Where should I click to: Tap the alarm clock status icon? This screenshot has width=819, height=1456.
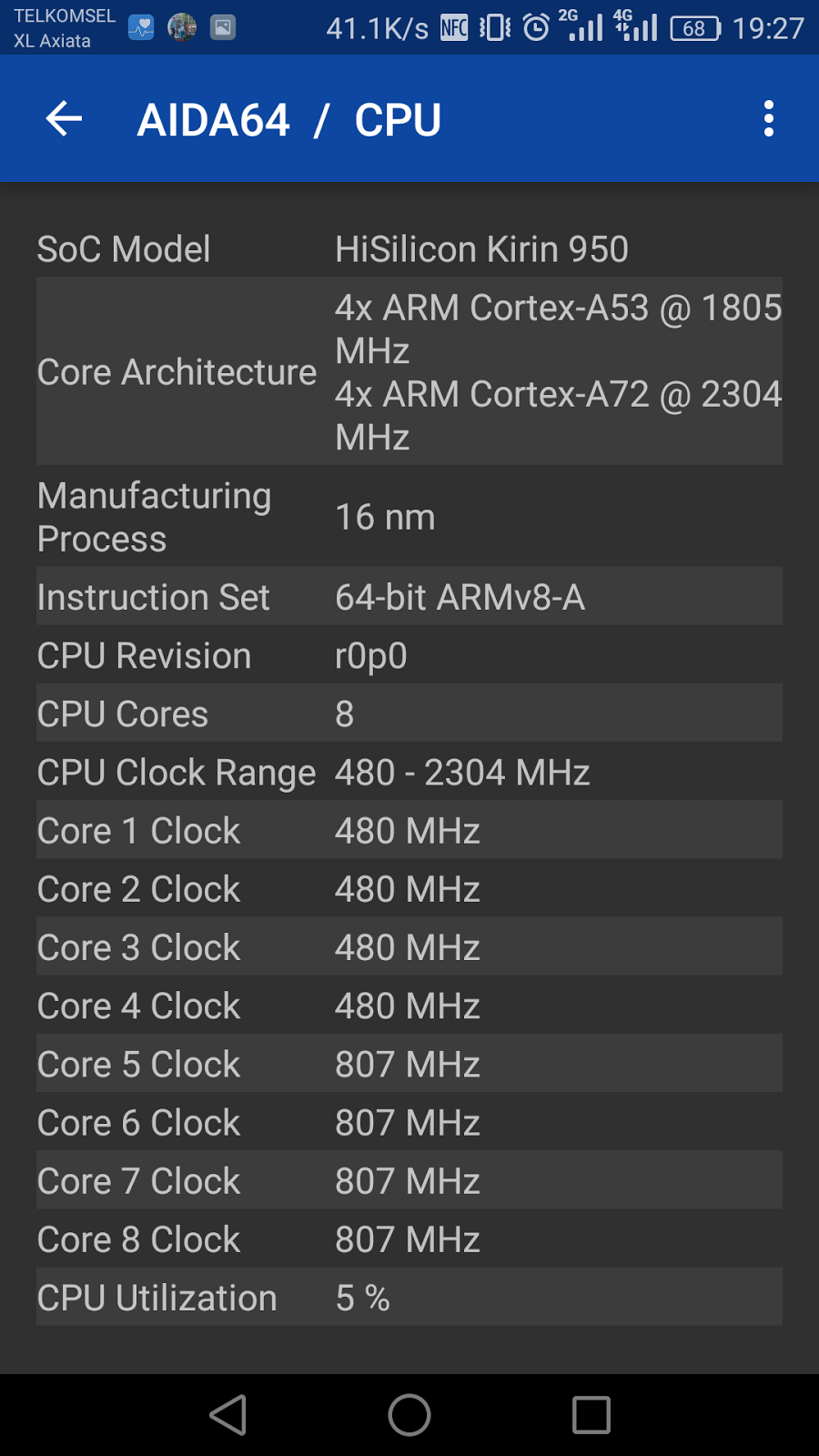coord(536,28)
